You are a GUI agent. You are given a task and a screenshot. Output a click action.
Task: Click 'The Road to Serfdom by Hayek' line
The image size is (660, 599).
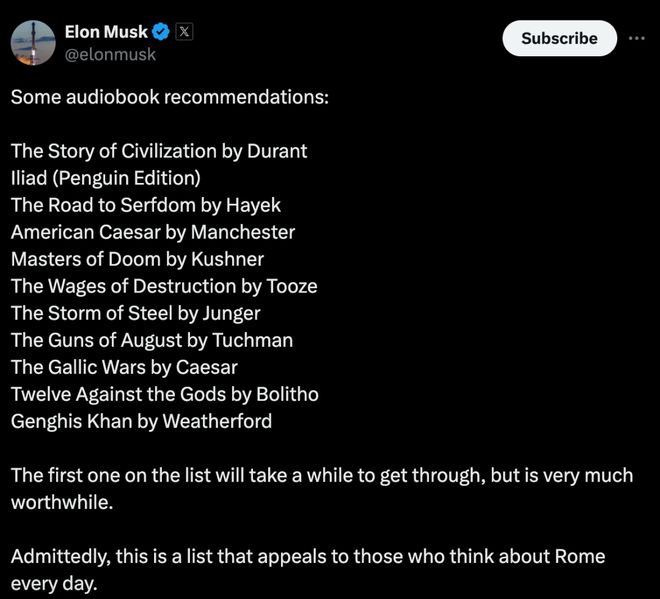pos(146,205)
